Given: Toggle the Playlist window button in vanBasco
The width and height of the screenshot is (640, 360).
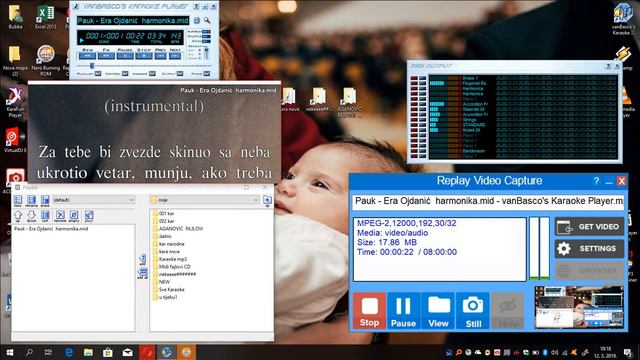Looking at the screenshot, I should click(x=98, y=73).
